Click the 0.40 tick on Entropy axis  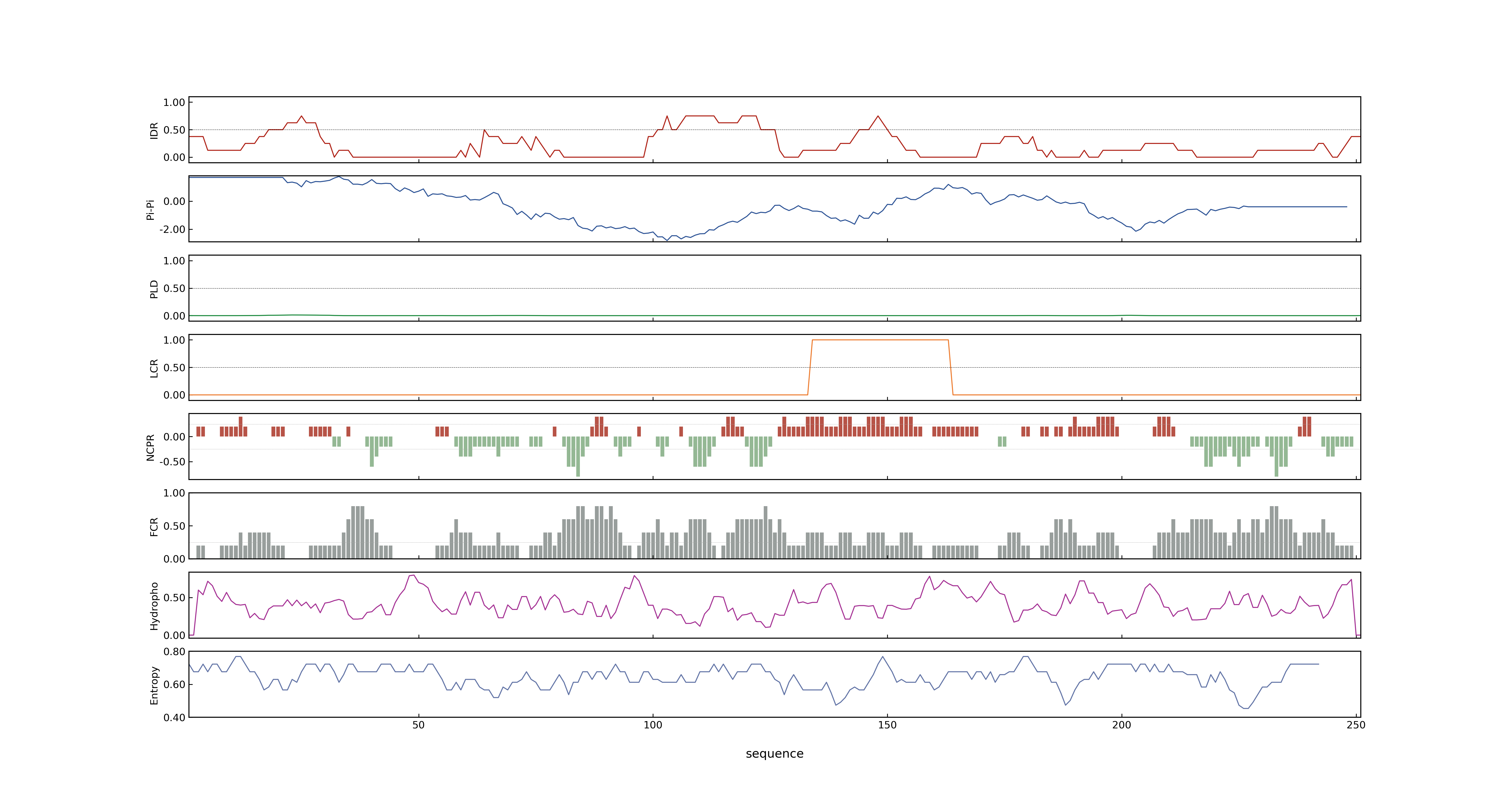[174, 717]
